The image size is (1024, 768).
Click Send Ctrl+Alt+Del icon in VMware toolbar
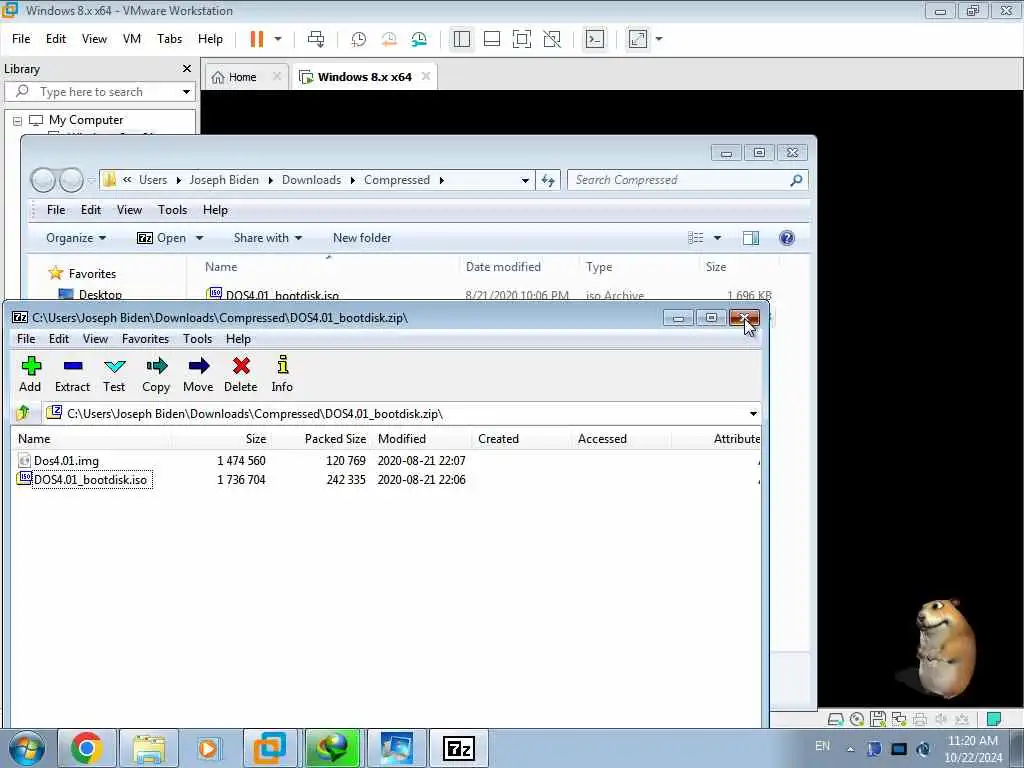[x=316, y=39]
